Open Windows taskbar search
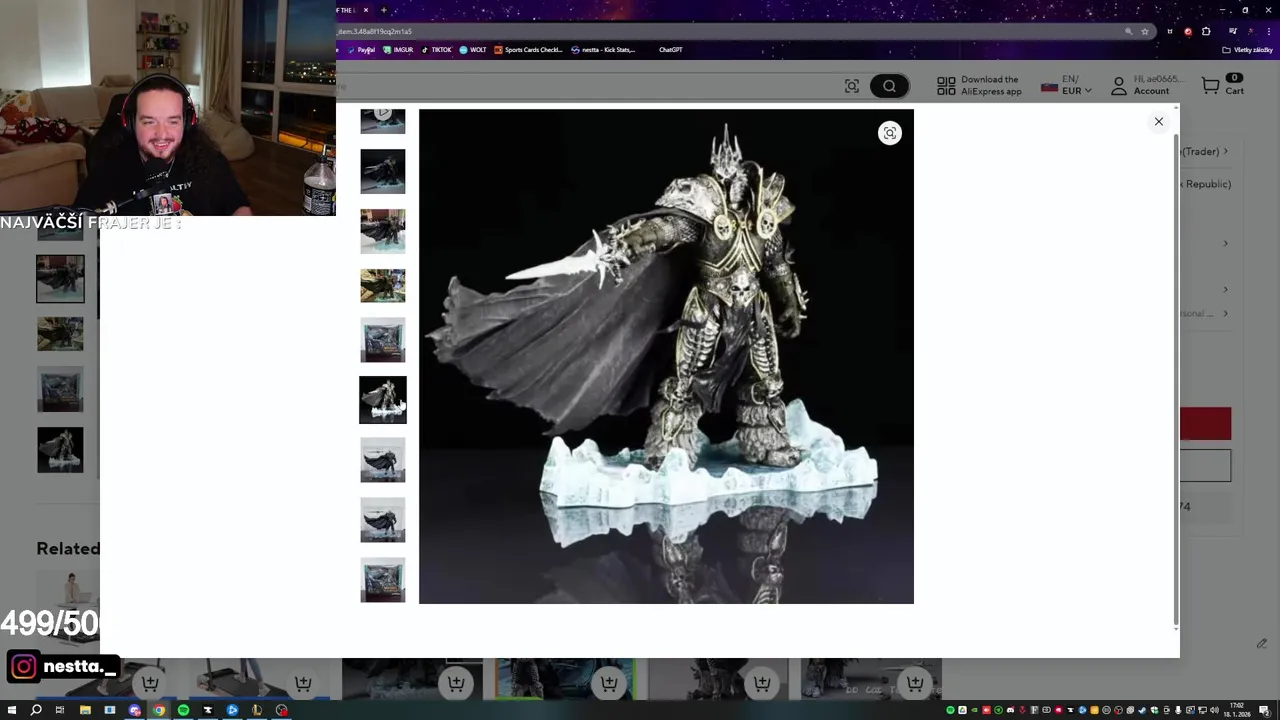The width and height of the screenshot is (1280, 720). 36,710
